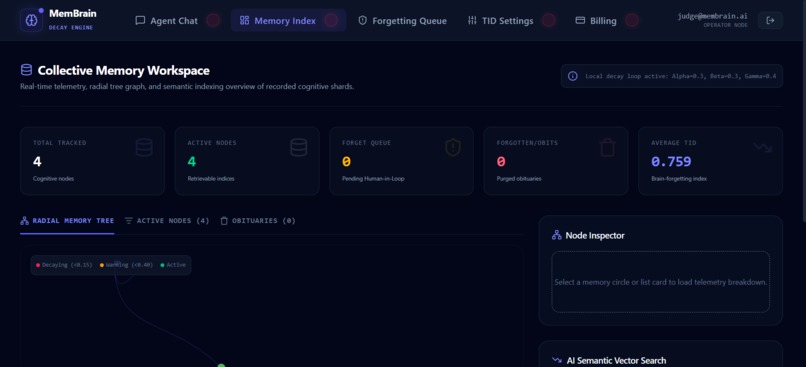Click the Node Inspector network icon
The width and height of the screenshot is (806, 367).
tap(557, 235)
